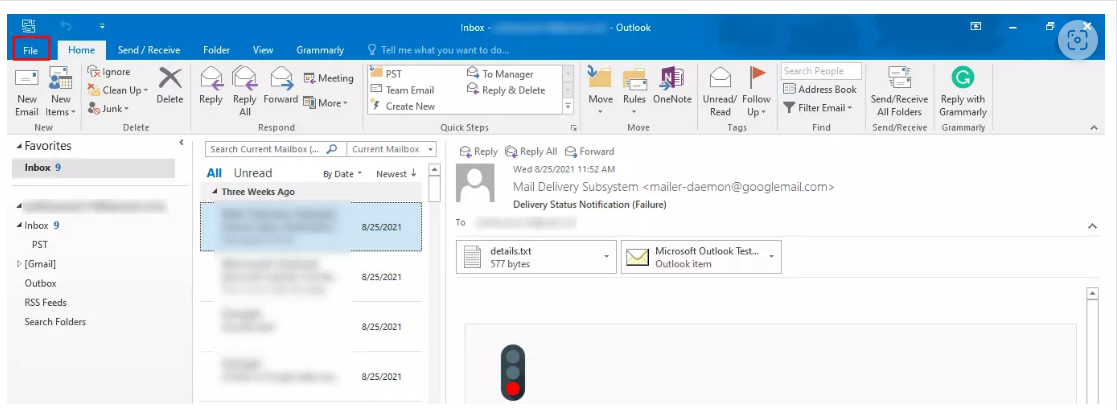Open the details.txt attachment
Screen dimensions: 1117x410
pyautogui.click(x=528, y=257)
